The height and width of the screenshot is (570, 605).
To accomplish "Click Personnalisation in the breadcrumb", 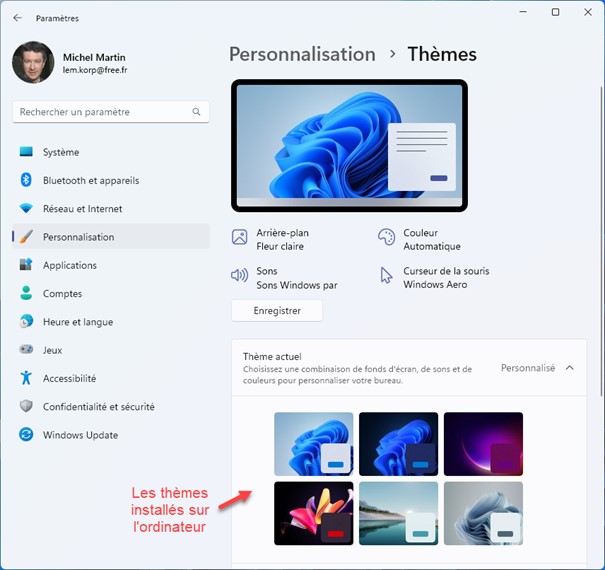I will 302,54.
